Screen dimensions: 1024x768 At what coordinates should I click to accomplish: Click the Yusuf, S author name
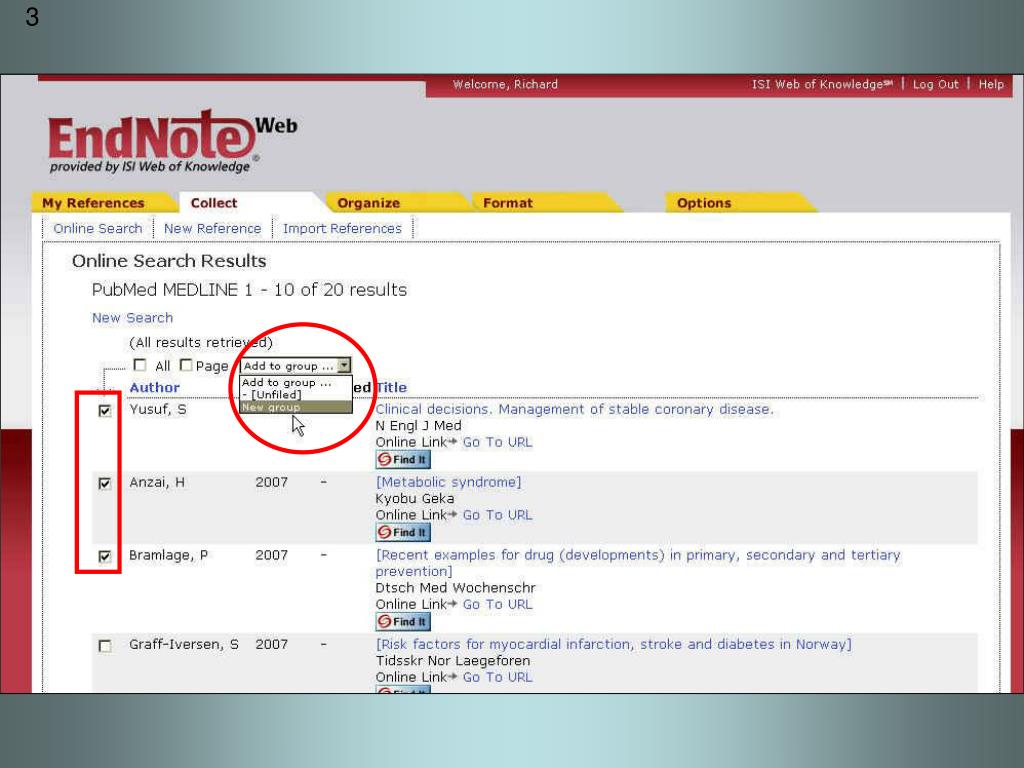click(157, 409)
